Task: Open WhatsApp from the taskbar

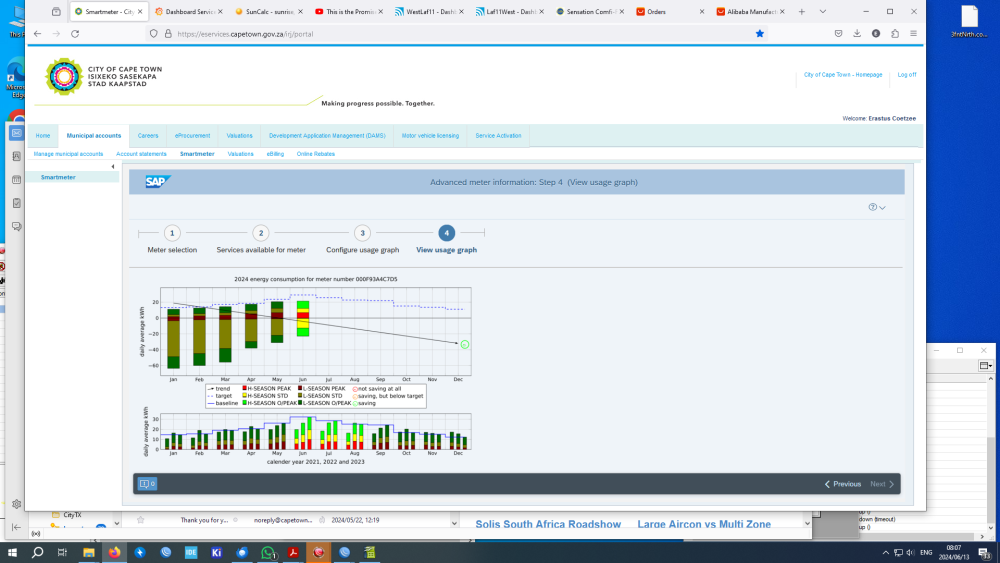Action: pos(268,553)
